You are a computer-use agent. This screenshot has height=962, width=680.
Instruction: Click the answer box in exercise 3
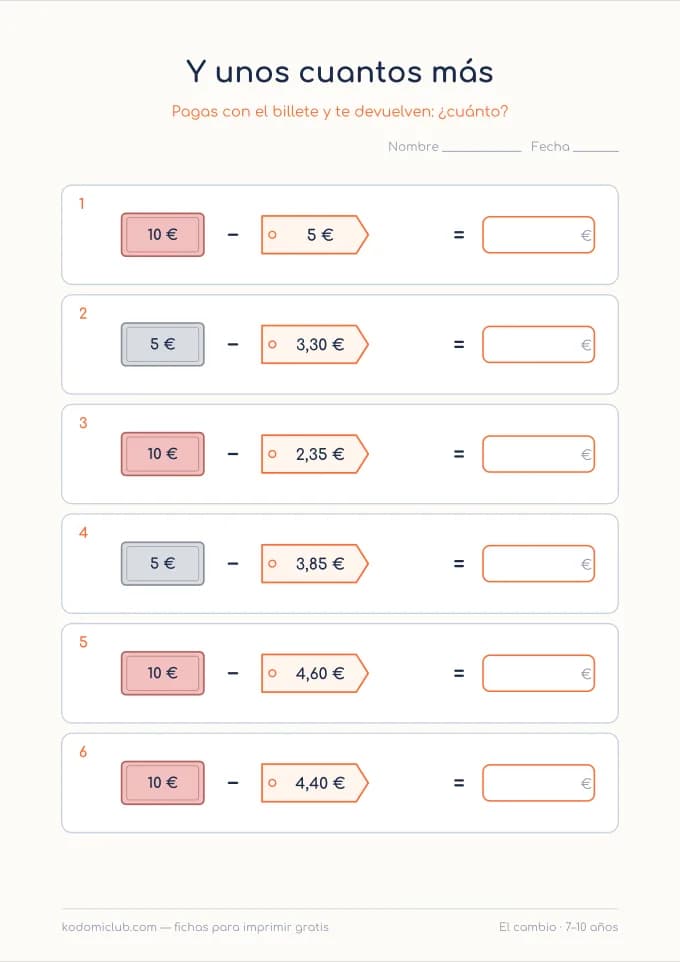tap(538, 454)
